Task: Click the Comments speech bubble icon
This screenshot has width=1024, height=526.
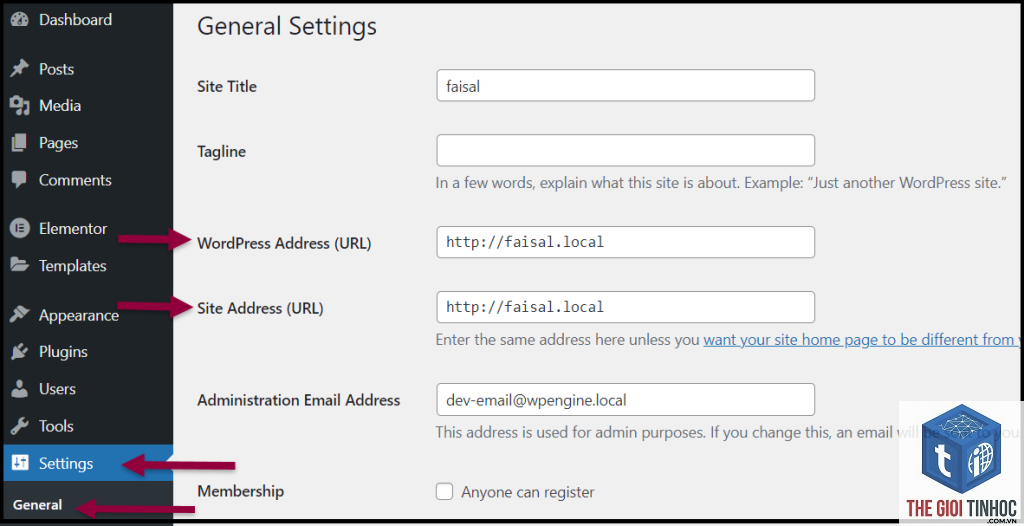Action: click(x=20, y=180)
